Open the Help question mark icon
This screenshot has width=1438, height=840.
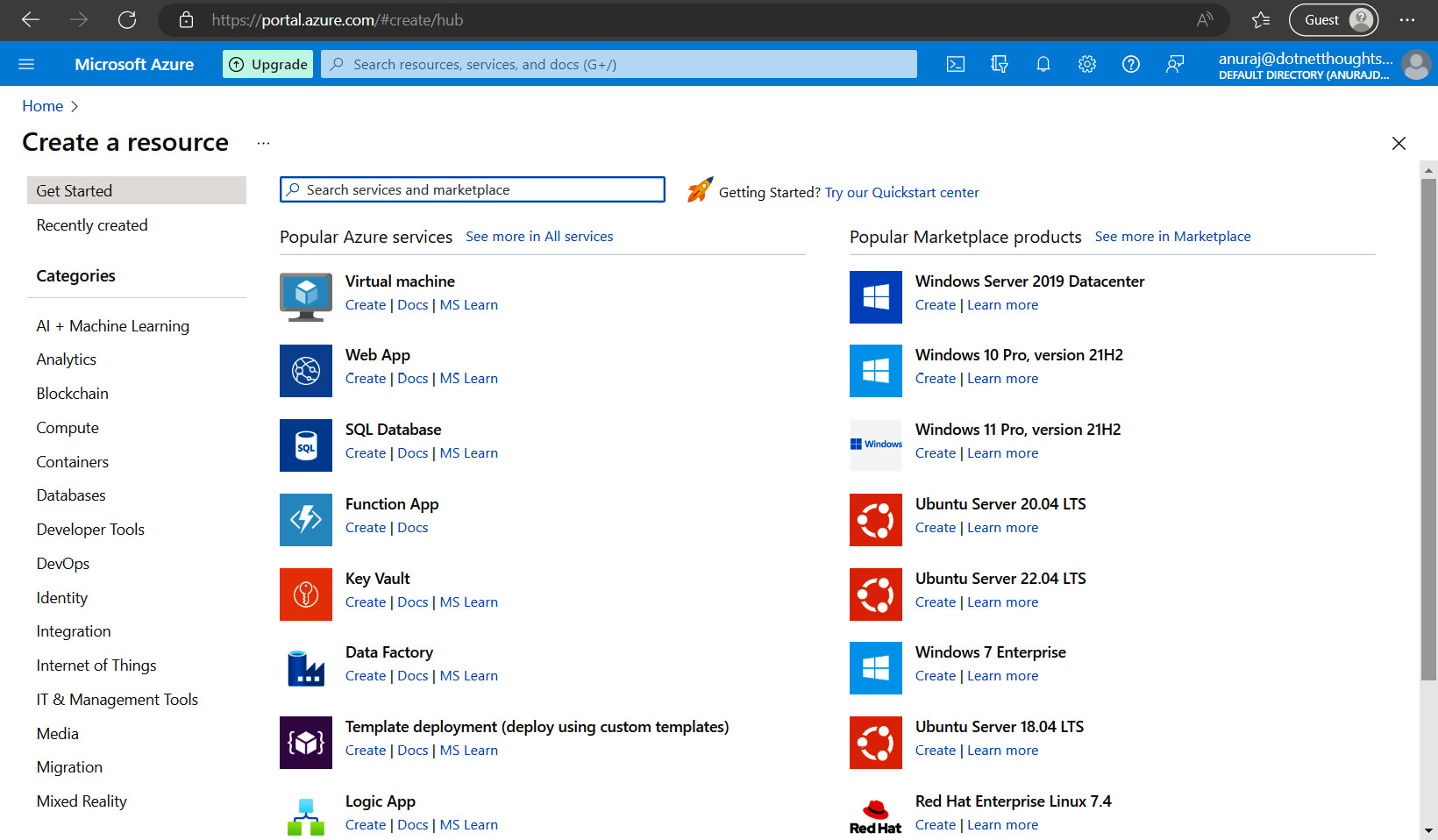[x=1131, y=64]
